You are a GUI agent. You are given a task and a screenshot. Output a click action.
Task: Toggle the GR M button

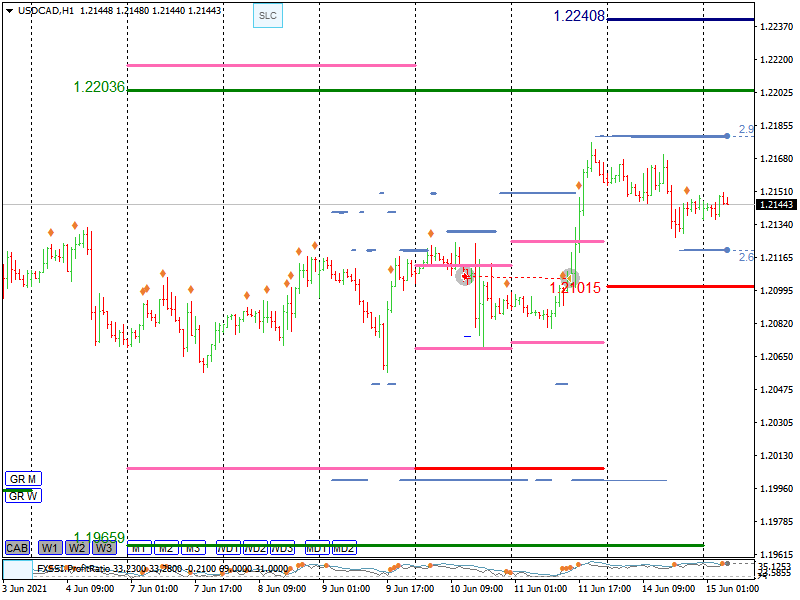point(23,479)
